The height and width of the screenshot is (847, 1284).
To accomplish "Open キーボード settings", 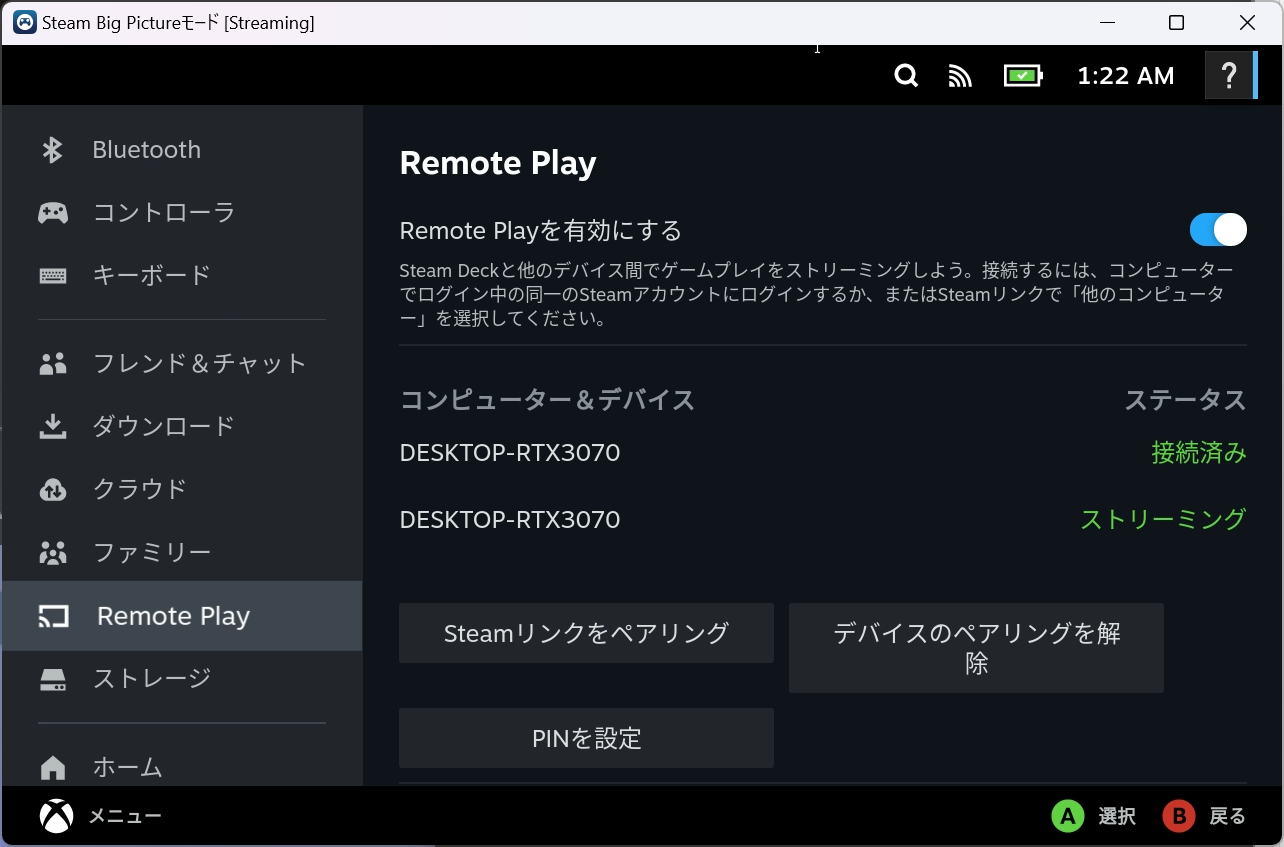I will 182,275.
